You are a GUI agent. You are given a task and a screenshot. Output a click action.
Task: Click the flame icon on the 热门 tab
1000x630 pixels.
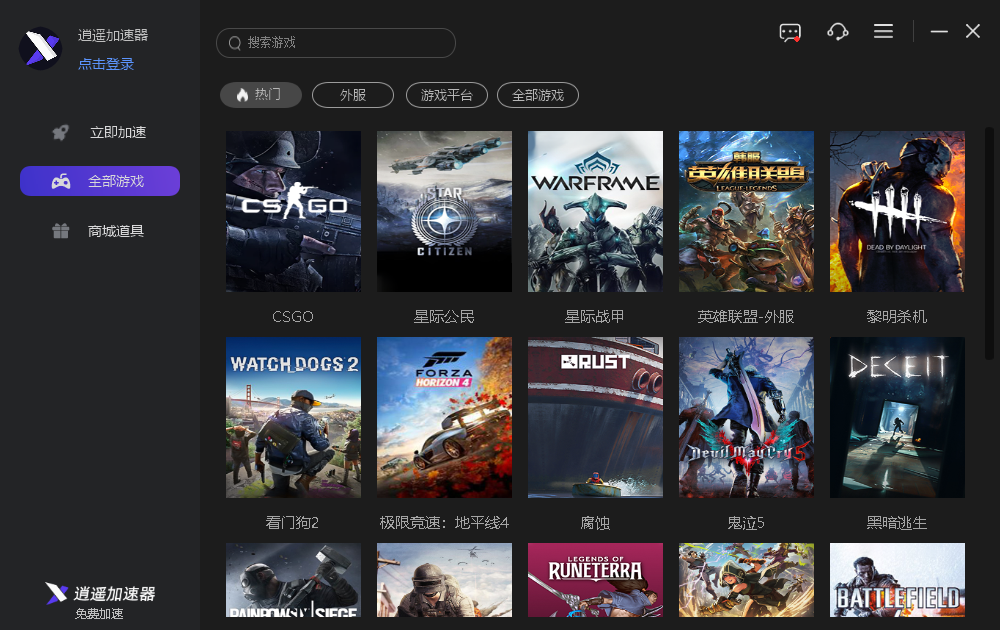(242, 95)
